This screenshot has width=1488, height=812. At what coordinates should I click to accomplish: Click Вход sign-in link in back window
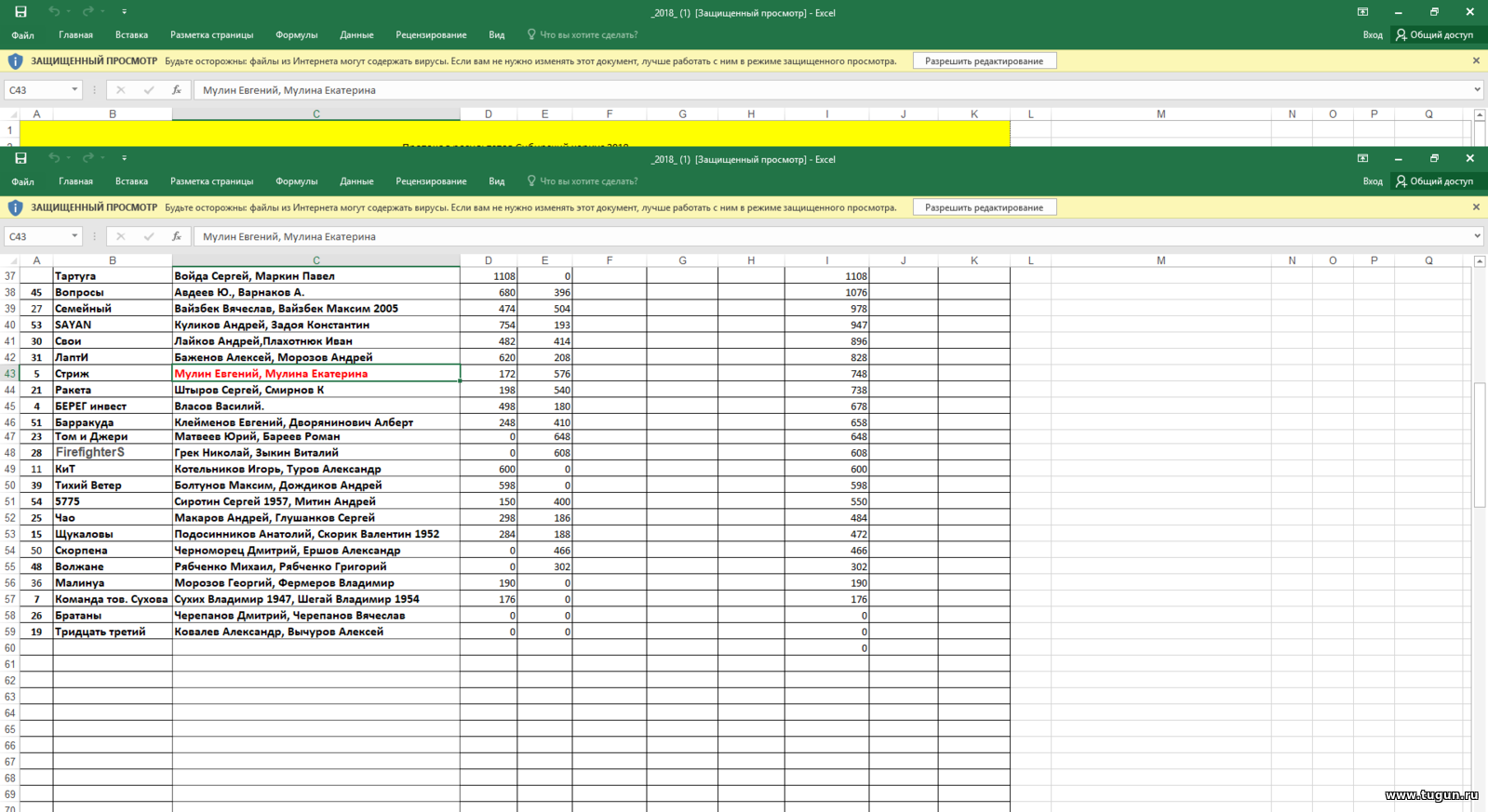1373,35
